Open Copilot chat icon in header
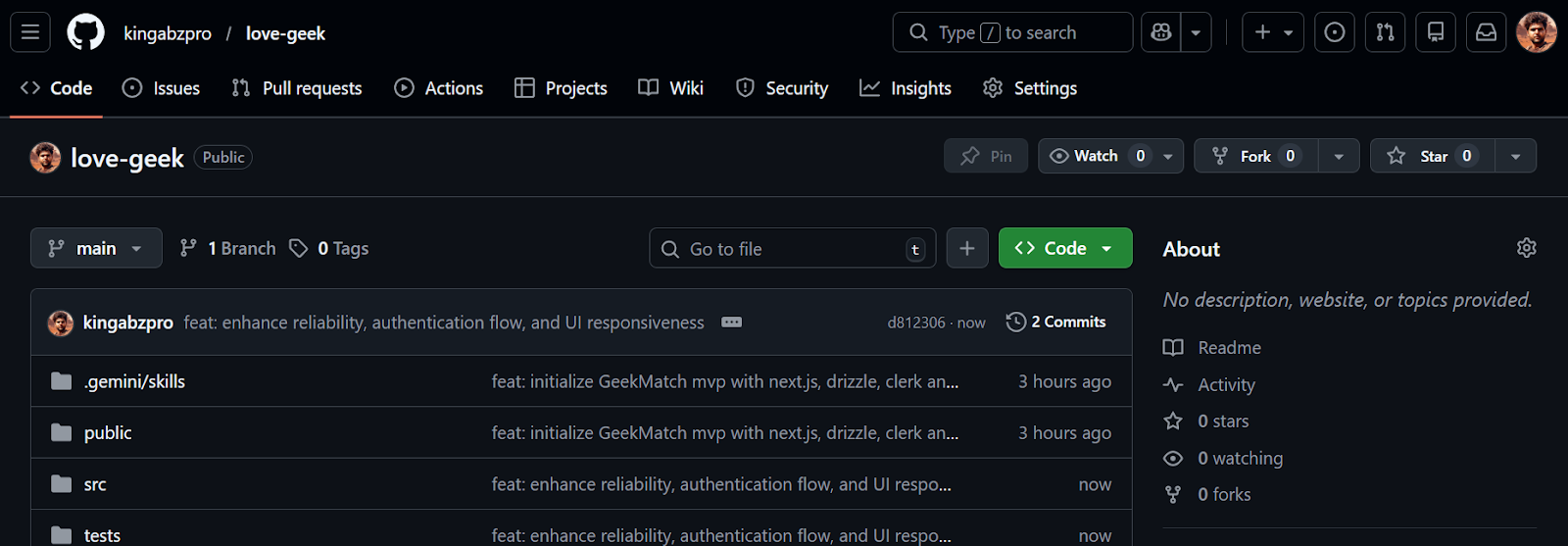 pyautogui.click(x=1161, y=32)
